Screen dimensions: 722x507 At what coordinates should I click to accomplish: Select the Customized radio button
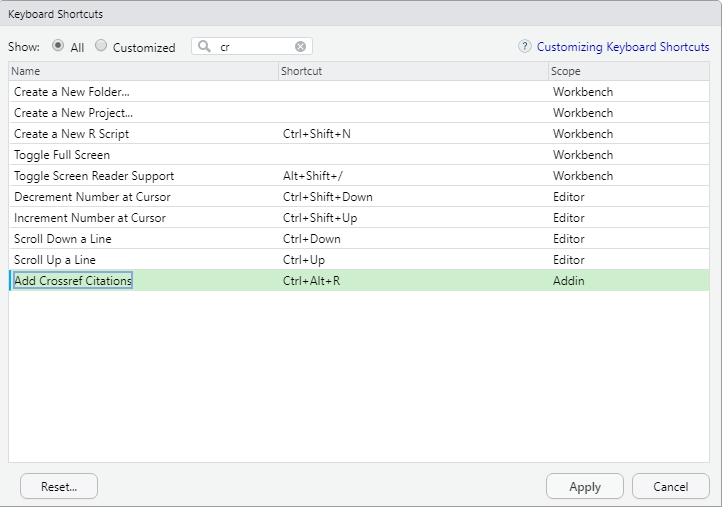pyautogui.click(x=101, y=46)
